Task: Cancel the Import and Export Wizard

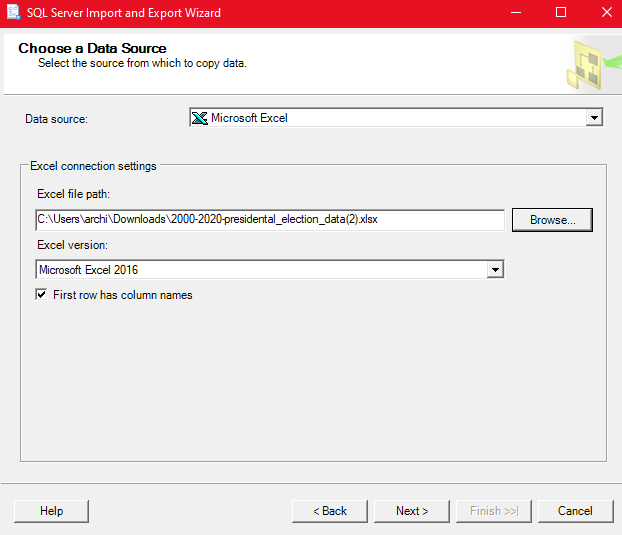Action: 575,511
